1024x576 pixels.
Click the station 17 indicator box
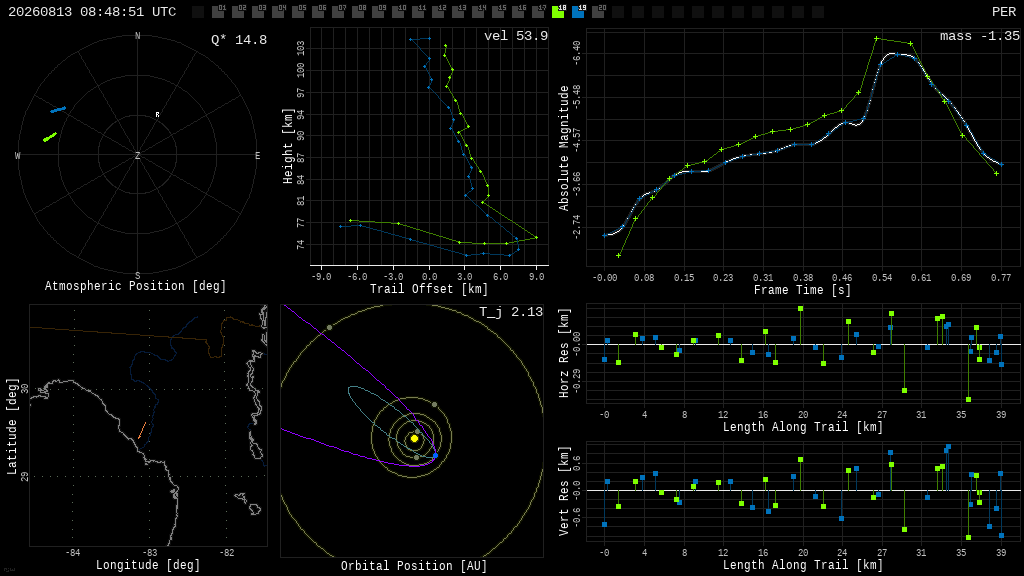click(538, 12)
